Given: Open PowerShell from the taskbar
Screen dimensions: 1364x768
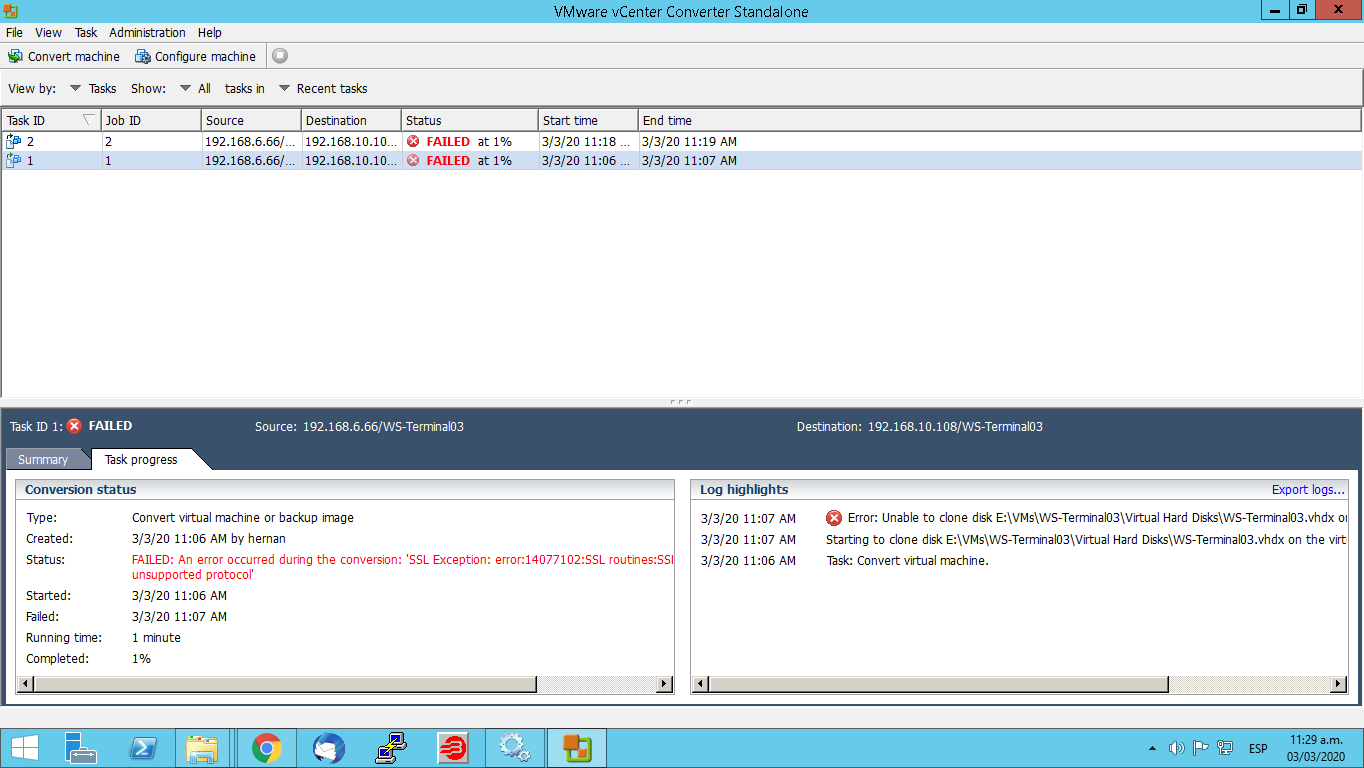Looking at the screenshot, I should (143, 748).
